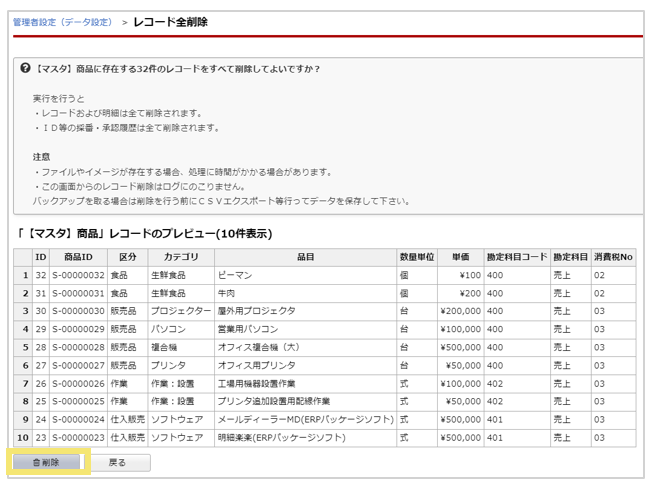
Task: Click the 品目 column header
Action: click(x=305, y=257)
